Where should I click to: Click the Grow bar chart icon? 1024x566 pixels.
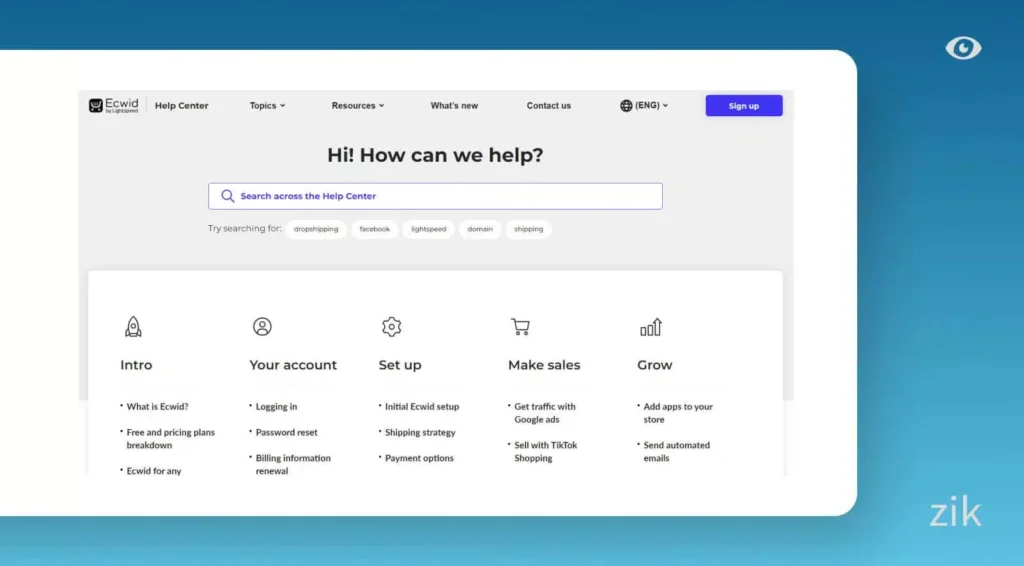[x=650, y=327]
